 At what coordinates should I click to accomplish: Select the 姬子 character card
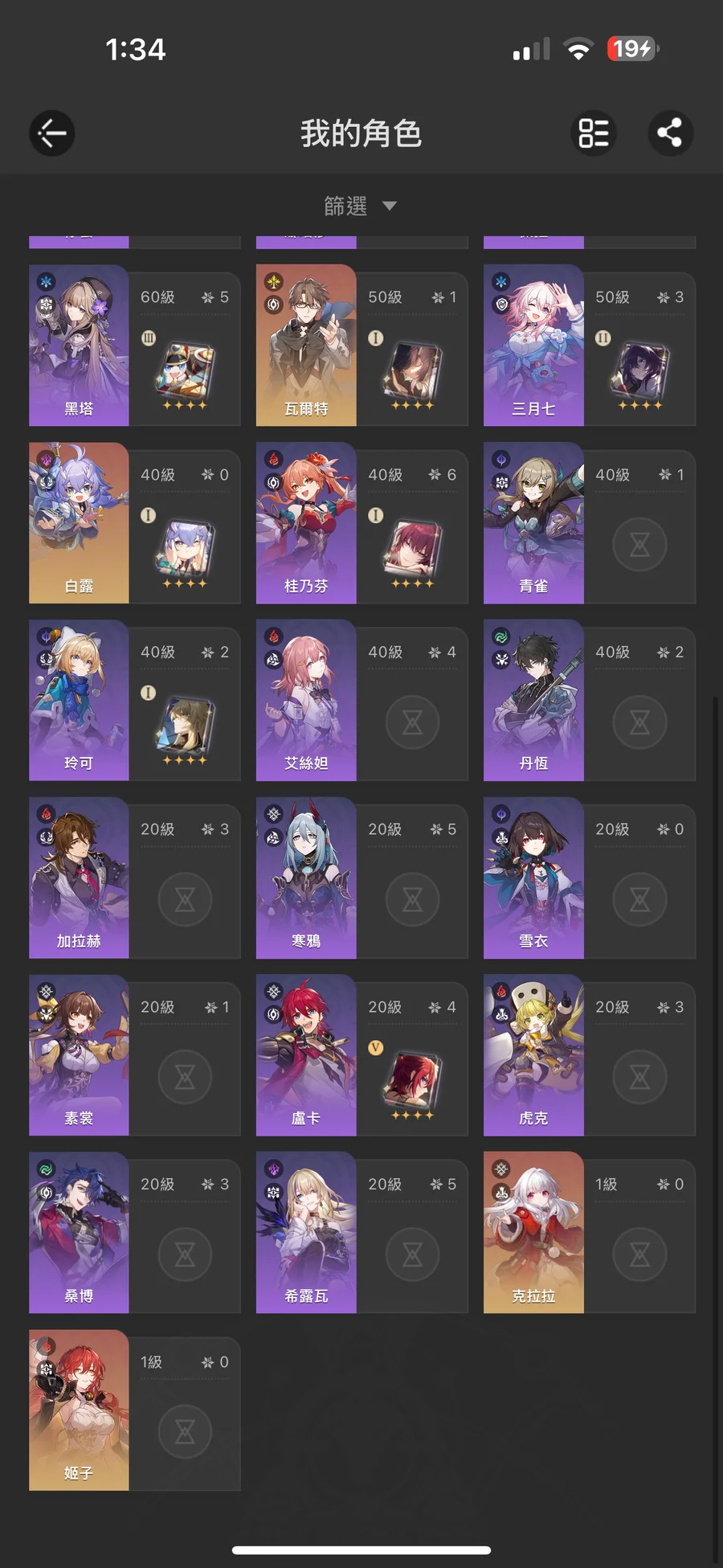click(x=135, y=1410)
